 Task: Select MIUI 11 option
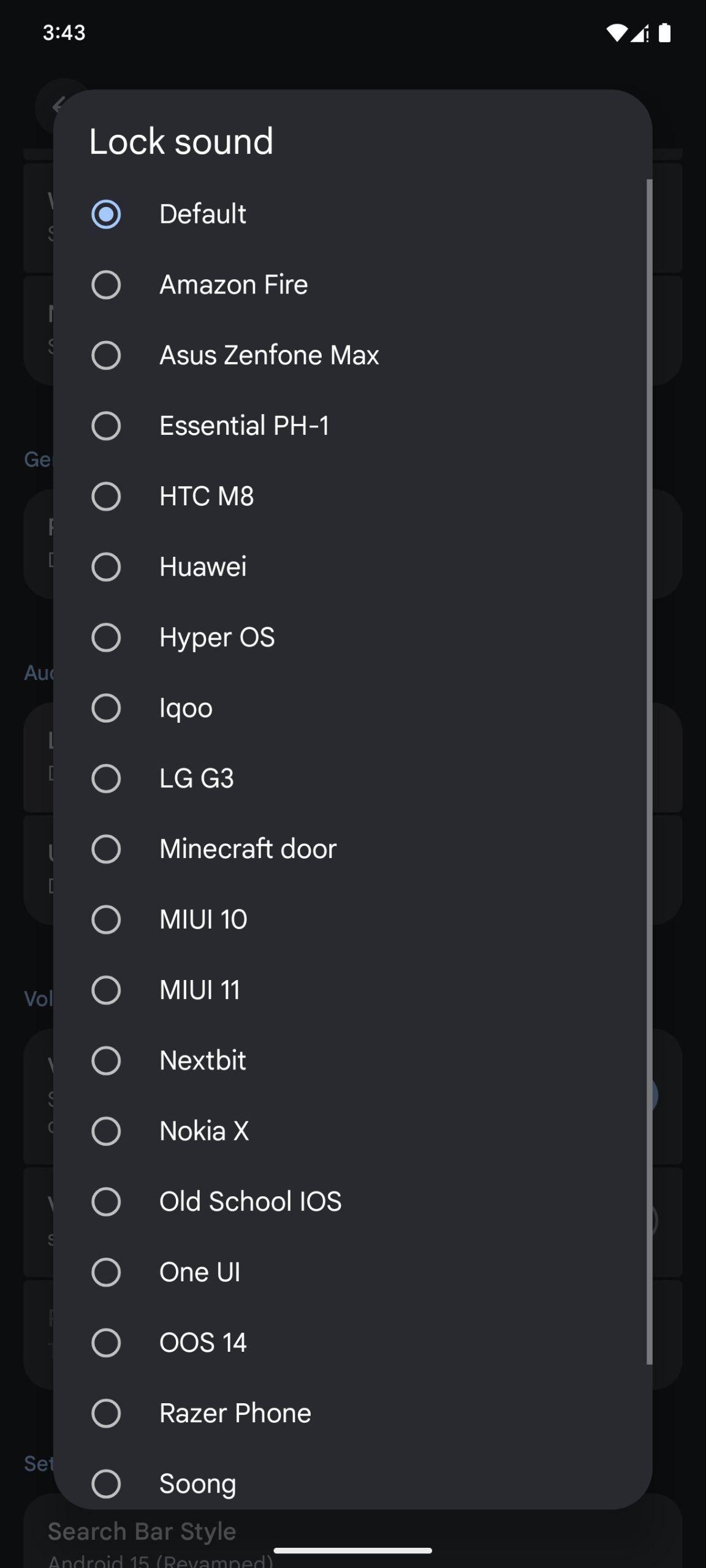pos(352,990)
